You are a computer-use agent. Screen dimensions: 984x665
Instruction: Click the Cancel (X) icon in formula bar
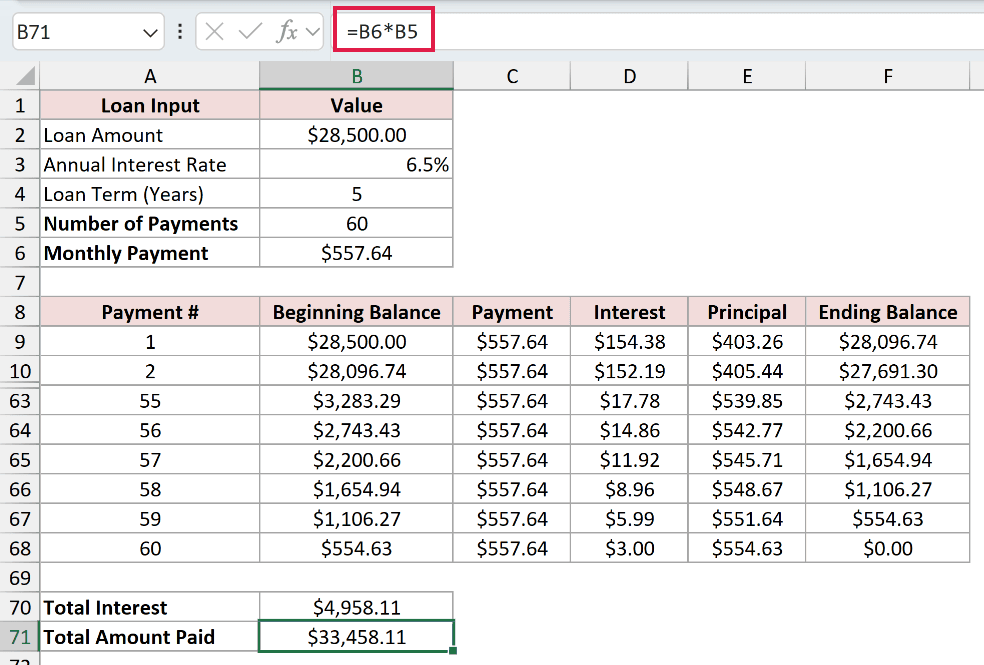tap(215, 31)
